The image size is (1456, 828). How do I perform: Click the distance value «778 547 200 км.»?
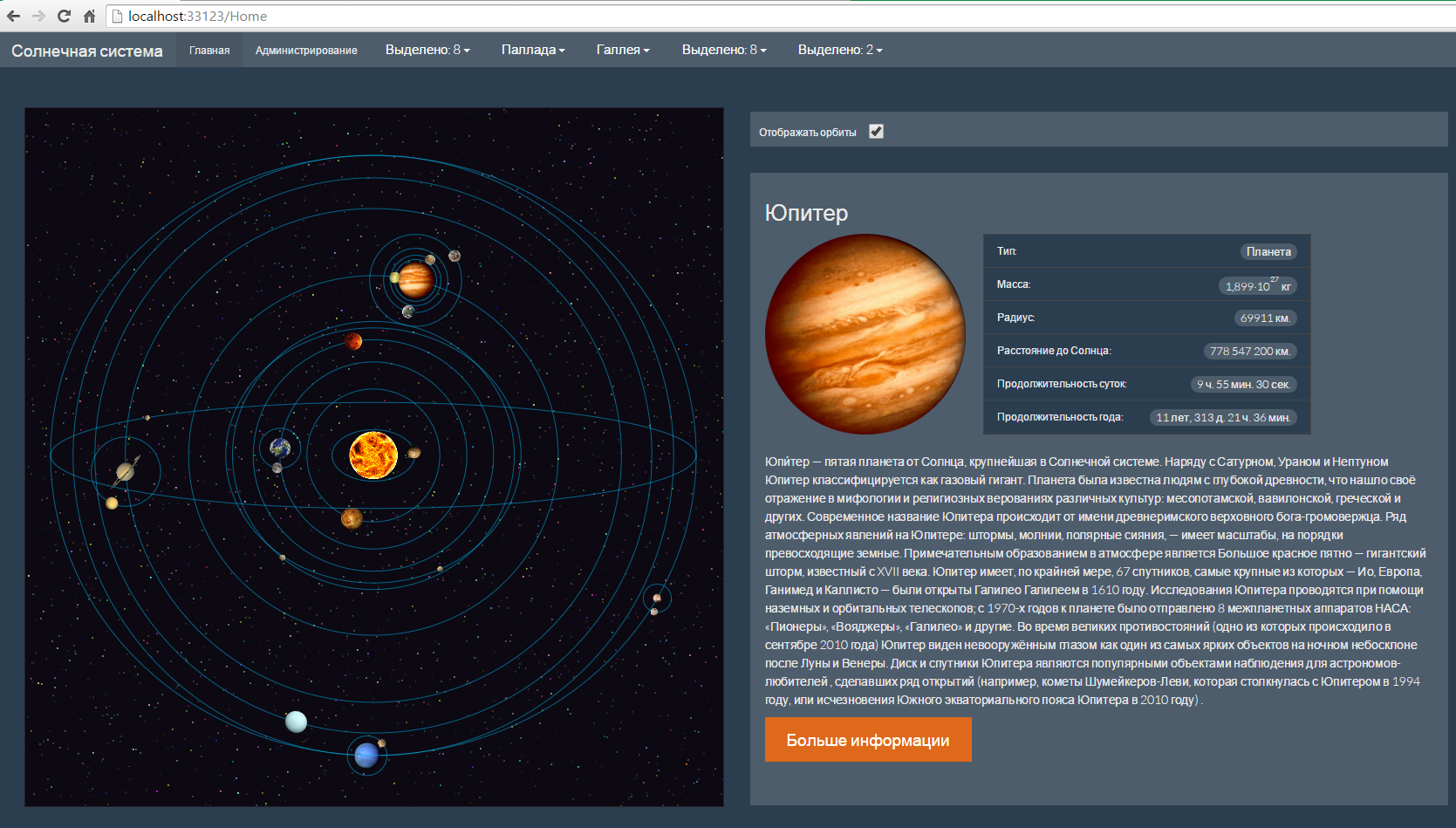coord(1250,351)
